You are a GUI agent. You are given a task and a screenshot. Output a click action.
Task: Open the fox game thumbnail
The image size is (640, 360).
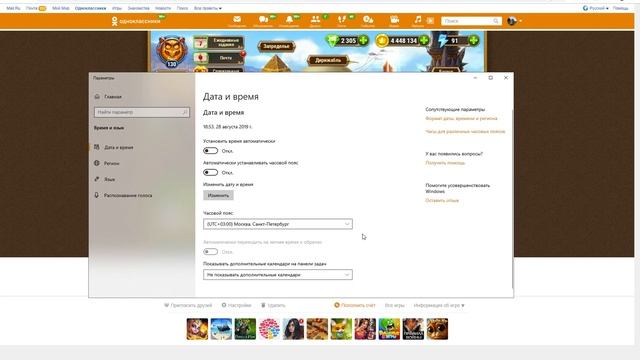[341, 329]
